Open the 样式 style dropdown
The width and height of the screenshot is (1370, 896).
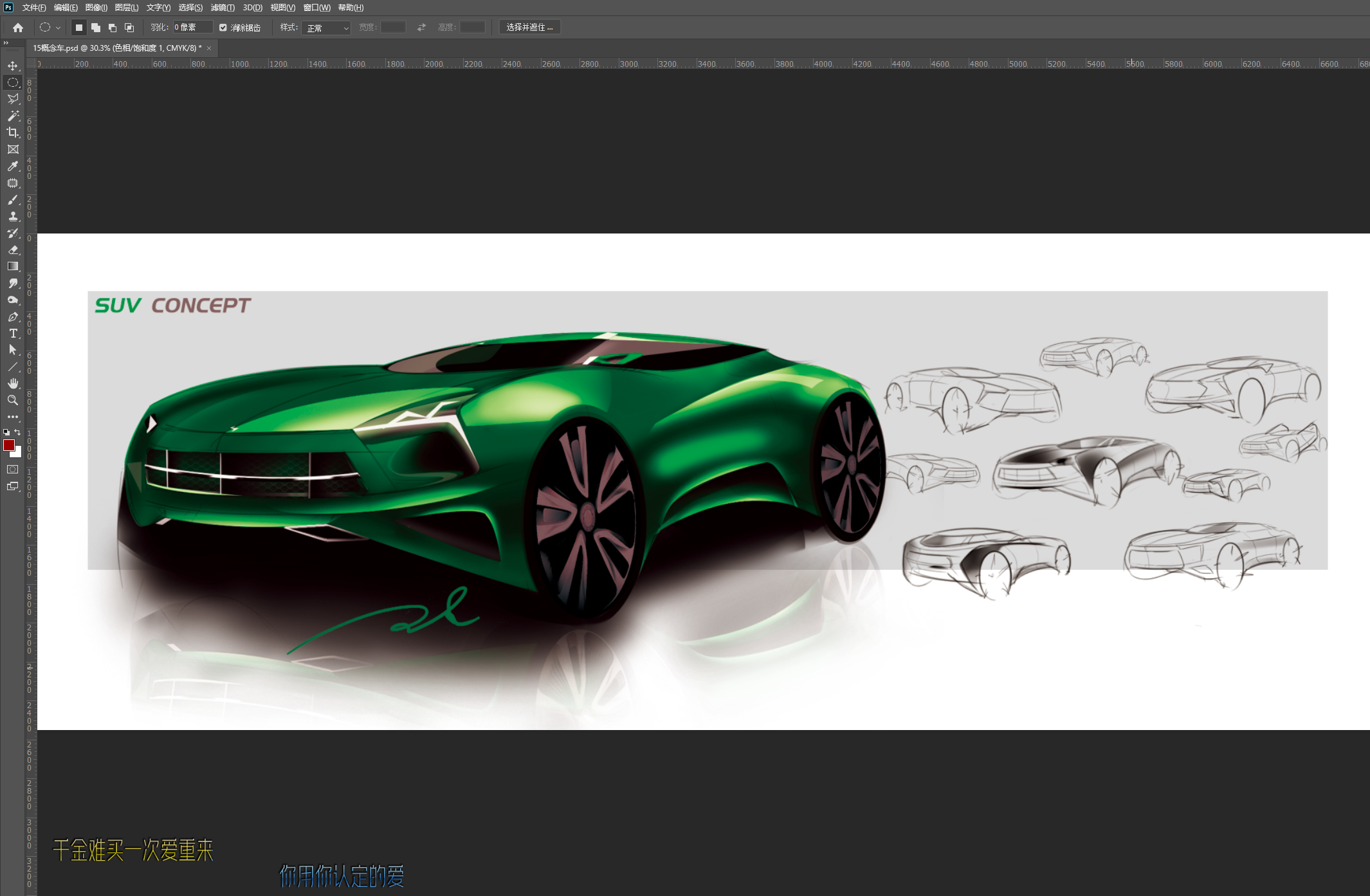pos(326,28)
